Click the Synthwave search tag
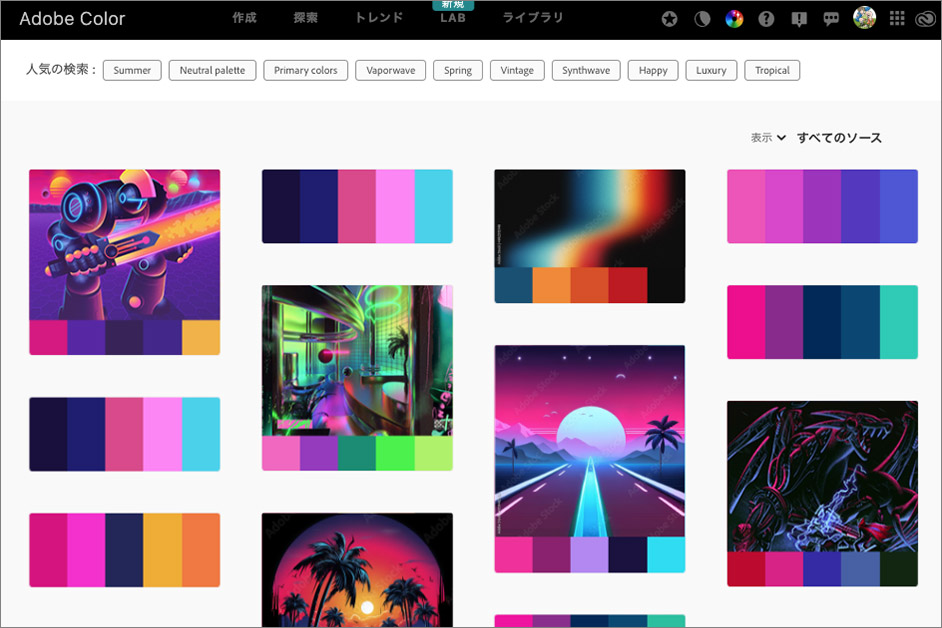This screenshot has width=942, height=628. pos(586,70)
